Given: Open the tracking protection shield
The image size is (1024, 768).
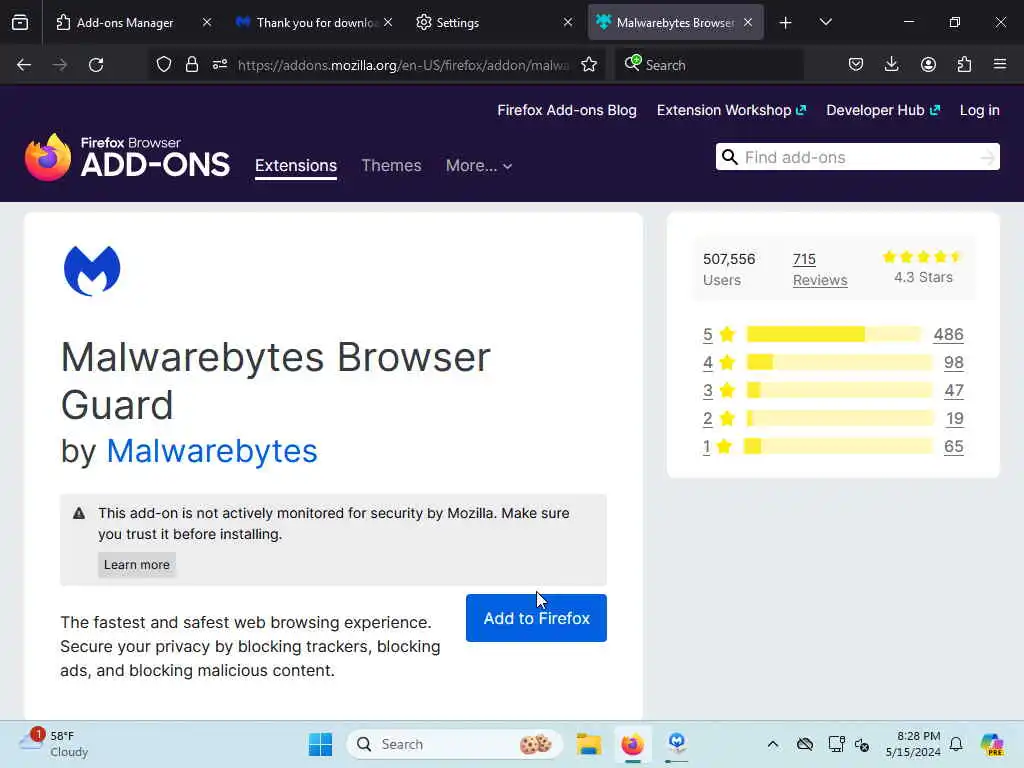Looking at the screenshot, I should point(164,65).
